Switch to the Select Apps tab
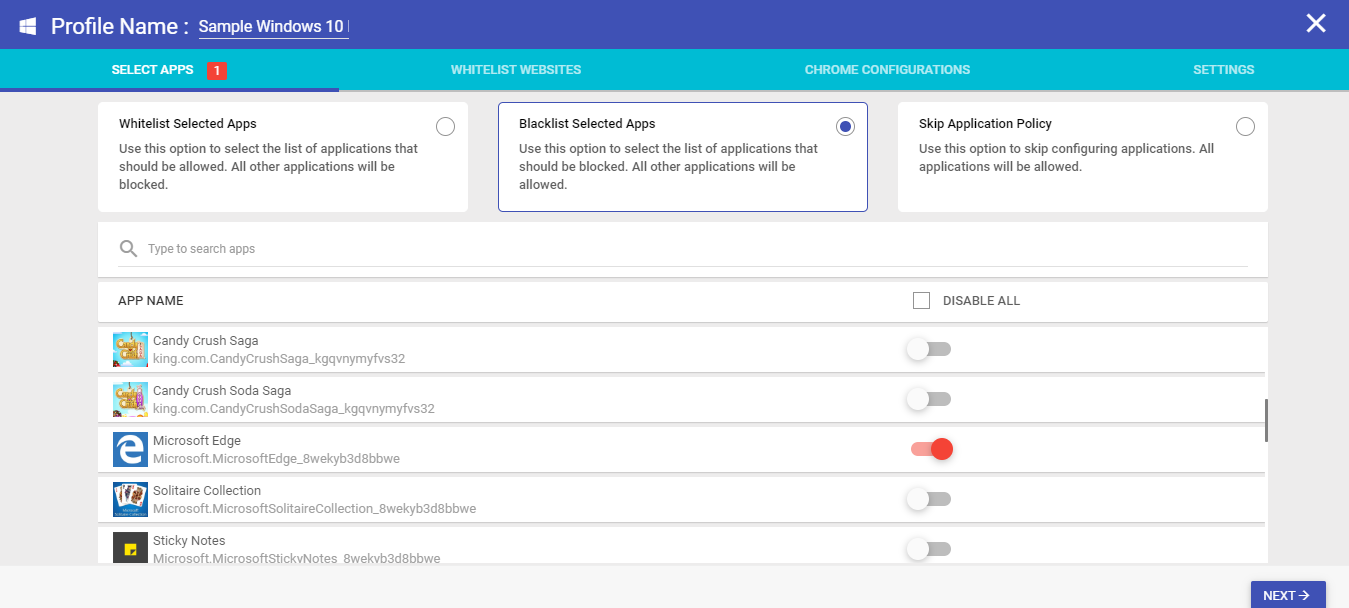This screenshot has height=608, width=1349. [169, 70]
